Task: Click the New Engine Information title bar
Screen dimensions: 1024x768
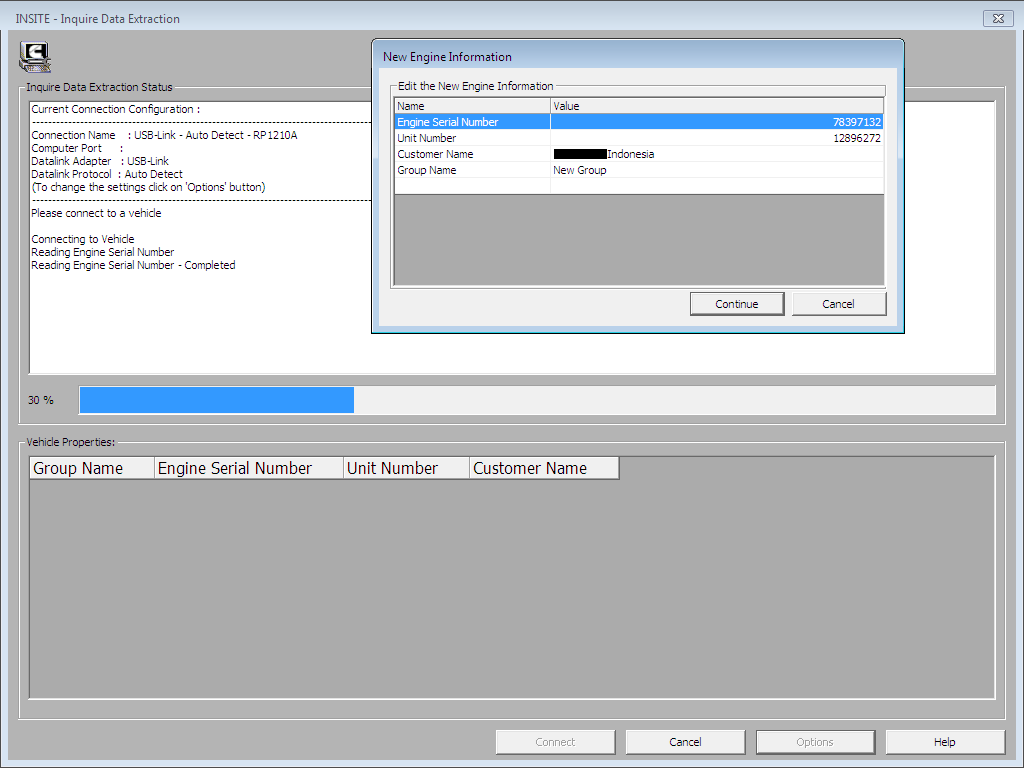Action: coord(638,57)
